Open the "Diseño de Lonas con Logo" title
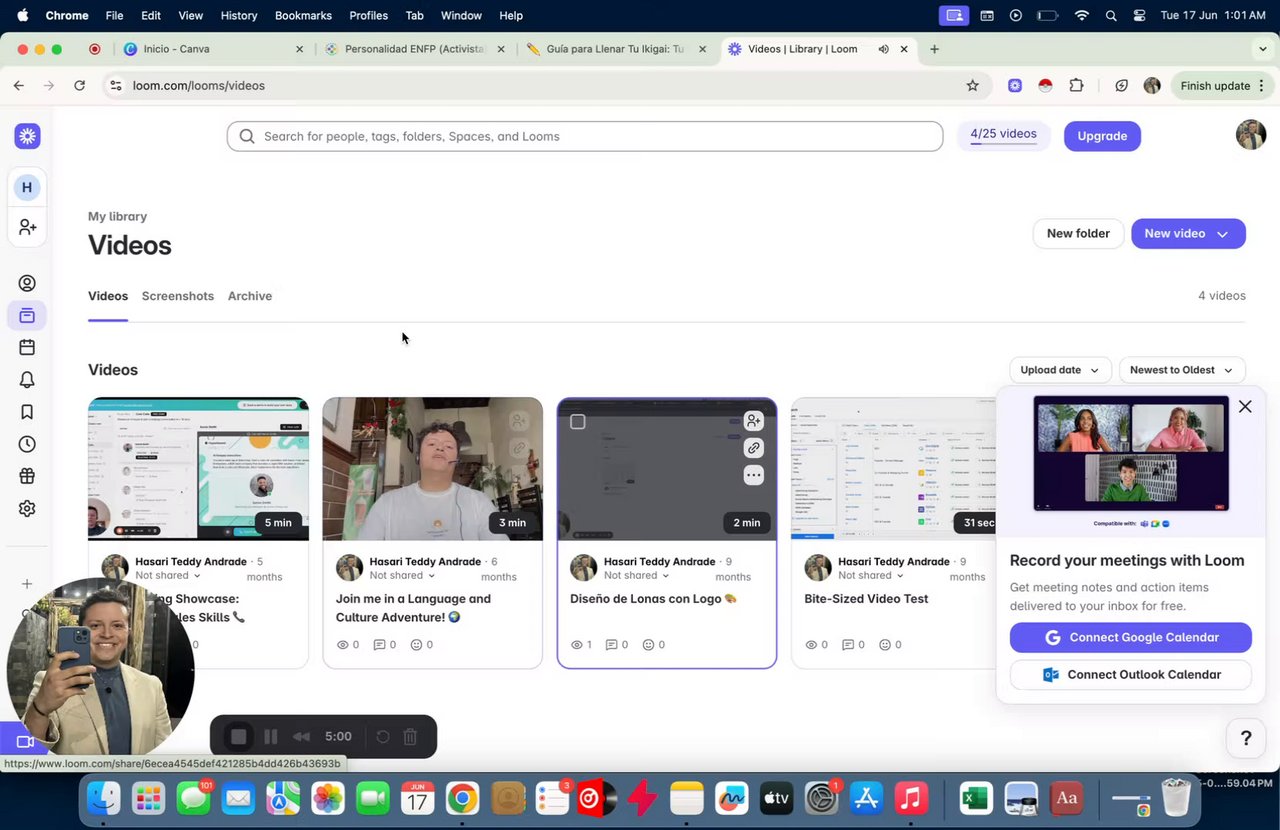Screen dimensions: 1280x830 pyautogui.click(x=653, y=599)
